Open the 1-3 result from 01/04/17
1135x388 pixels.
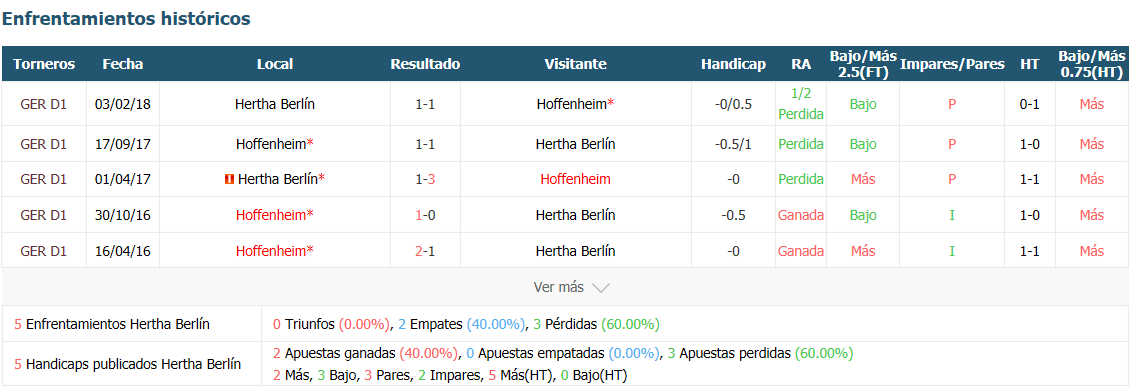[x=425, y=180]
